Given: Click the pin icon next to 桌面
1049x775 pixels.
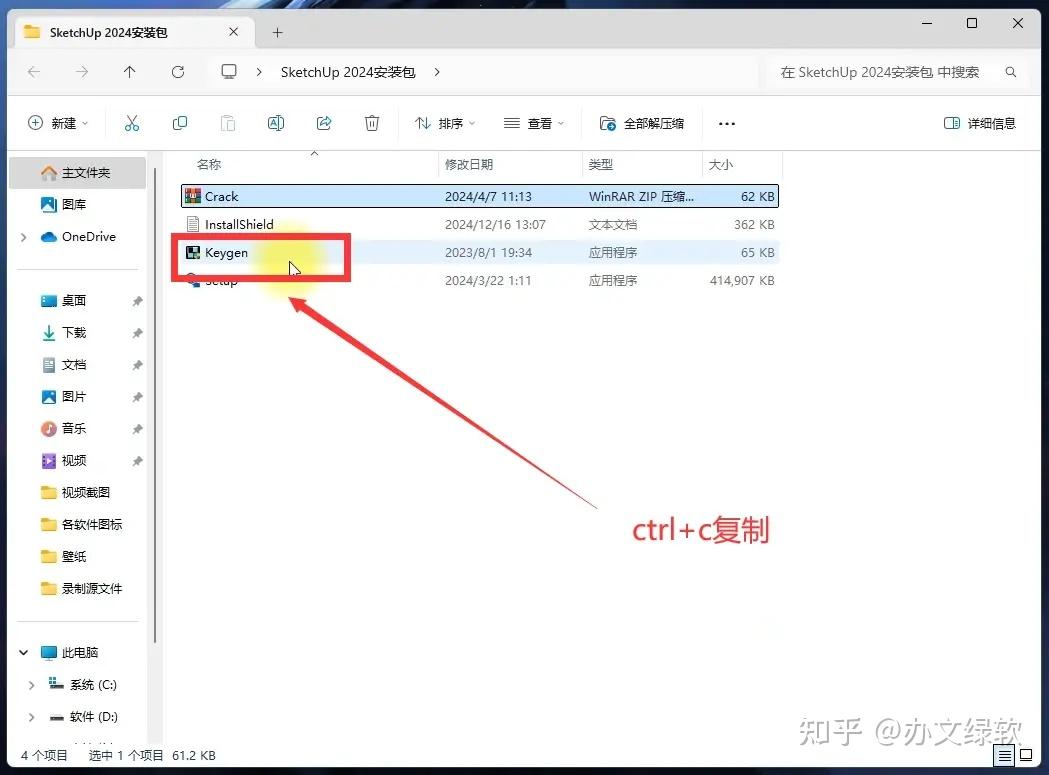Looking at the screenshot, I should [137, 301].
